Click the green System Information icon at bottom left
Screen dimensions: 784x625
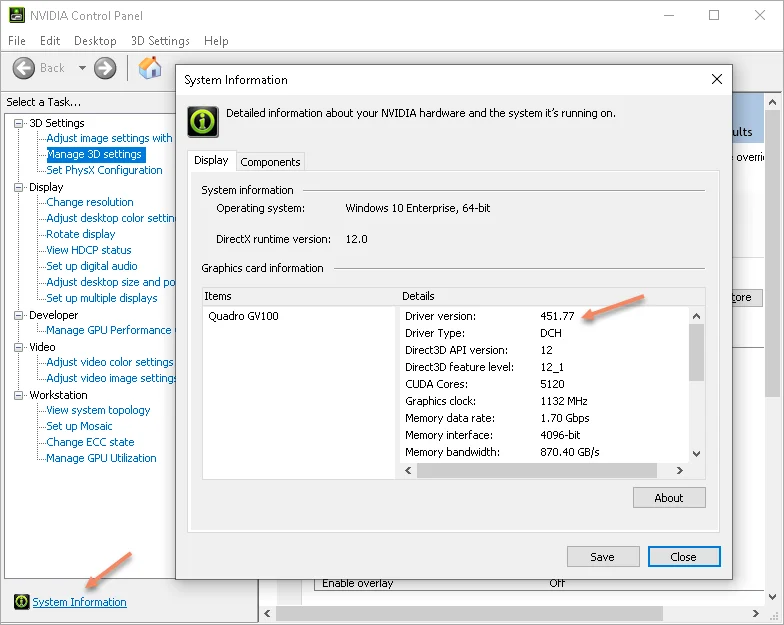pos(21,602)
